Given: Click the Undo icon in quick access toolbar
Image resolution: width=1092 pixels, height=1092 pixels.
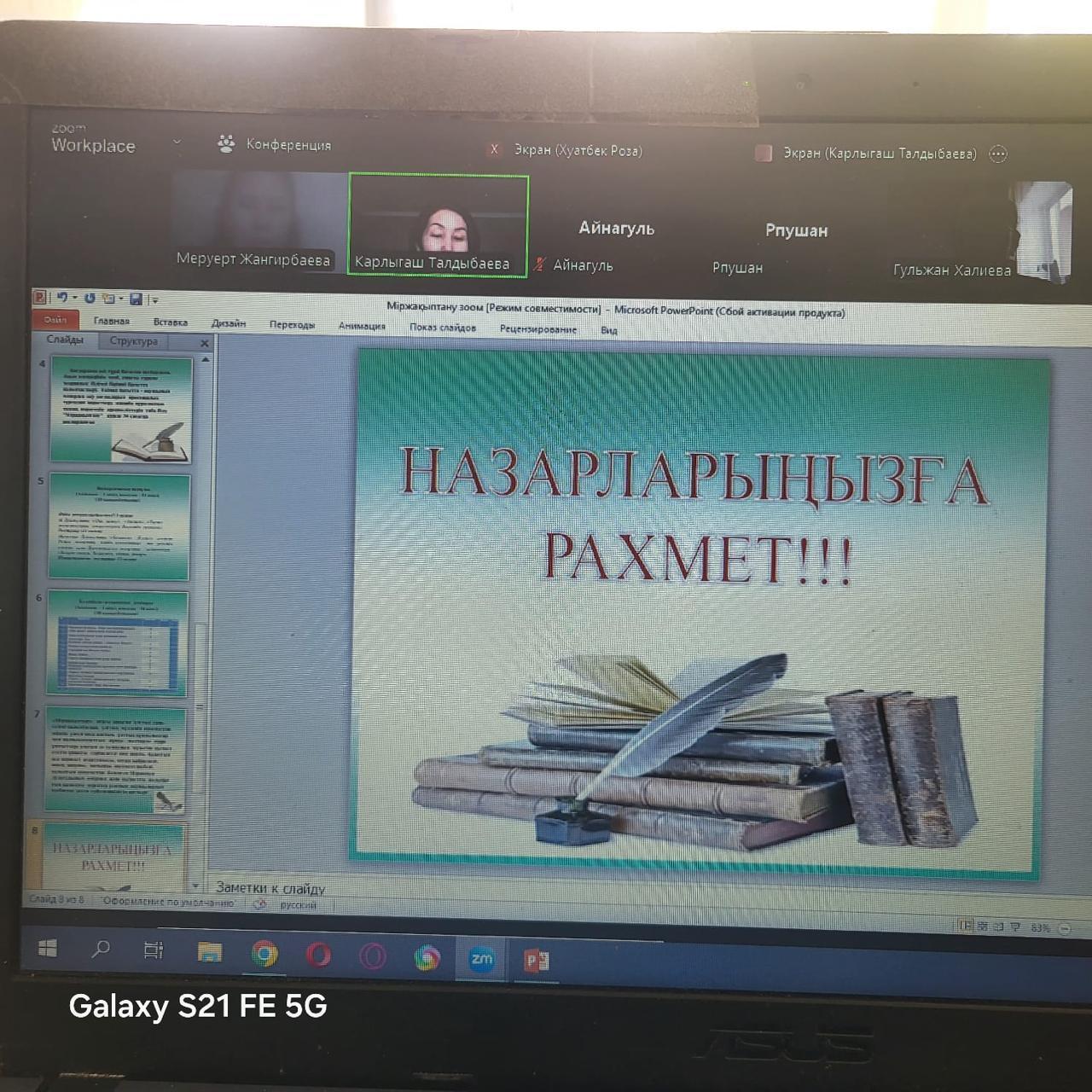Looking at the screenshot, I should 61,298.
